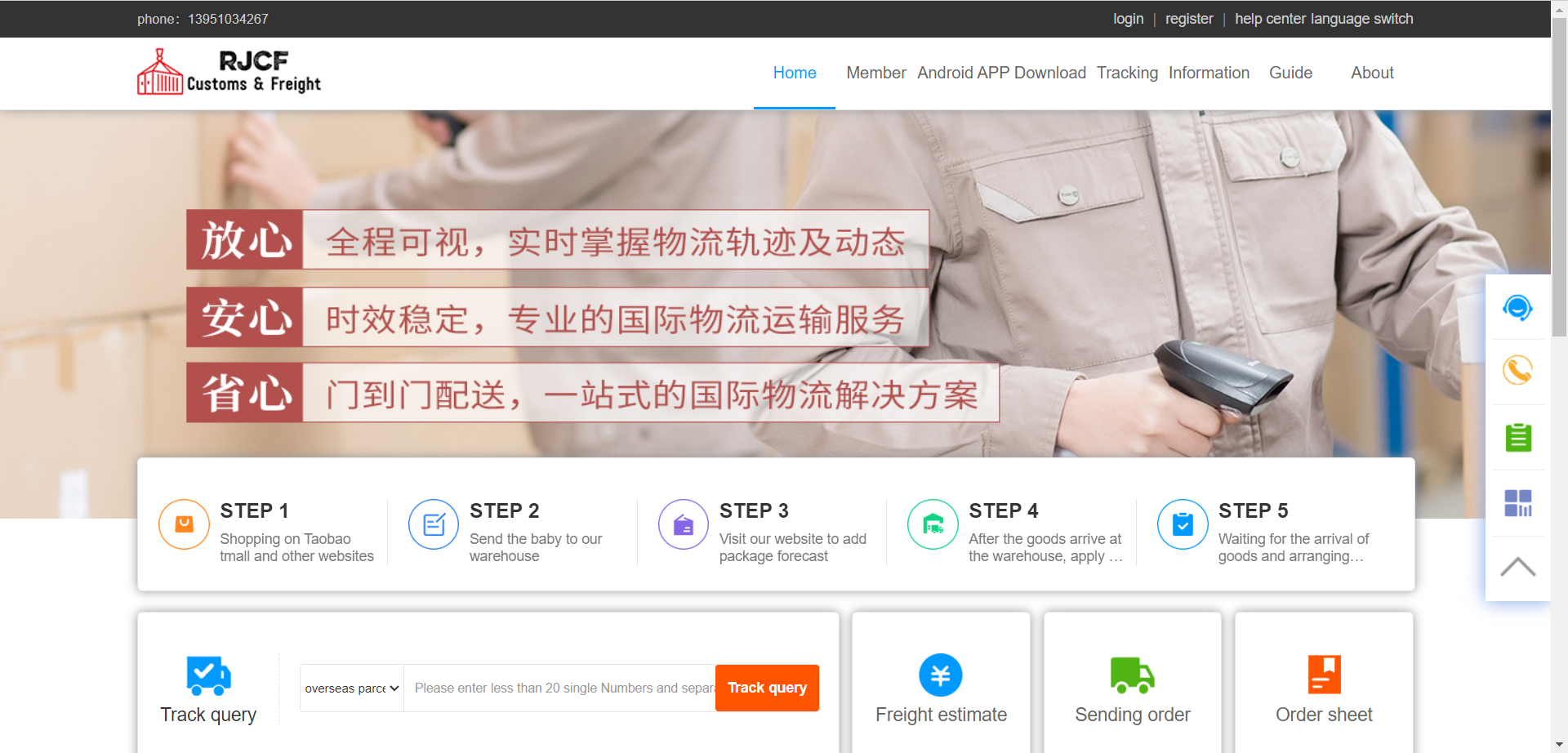Click the phone number 13951034267
This screenshot has width=1568, height=753.
[228, 19]
